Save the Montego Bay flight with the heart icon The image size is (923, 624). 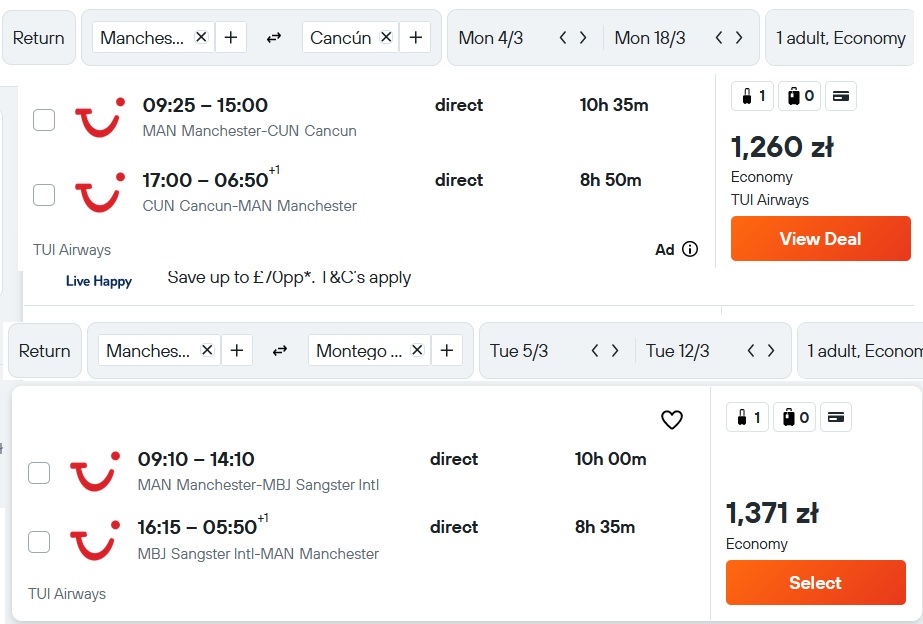point(672,420)
